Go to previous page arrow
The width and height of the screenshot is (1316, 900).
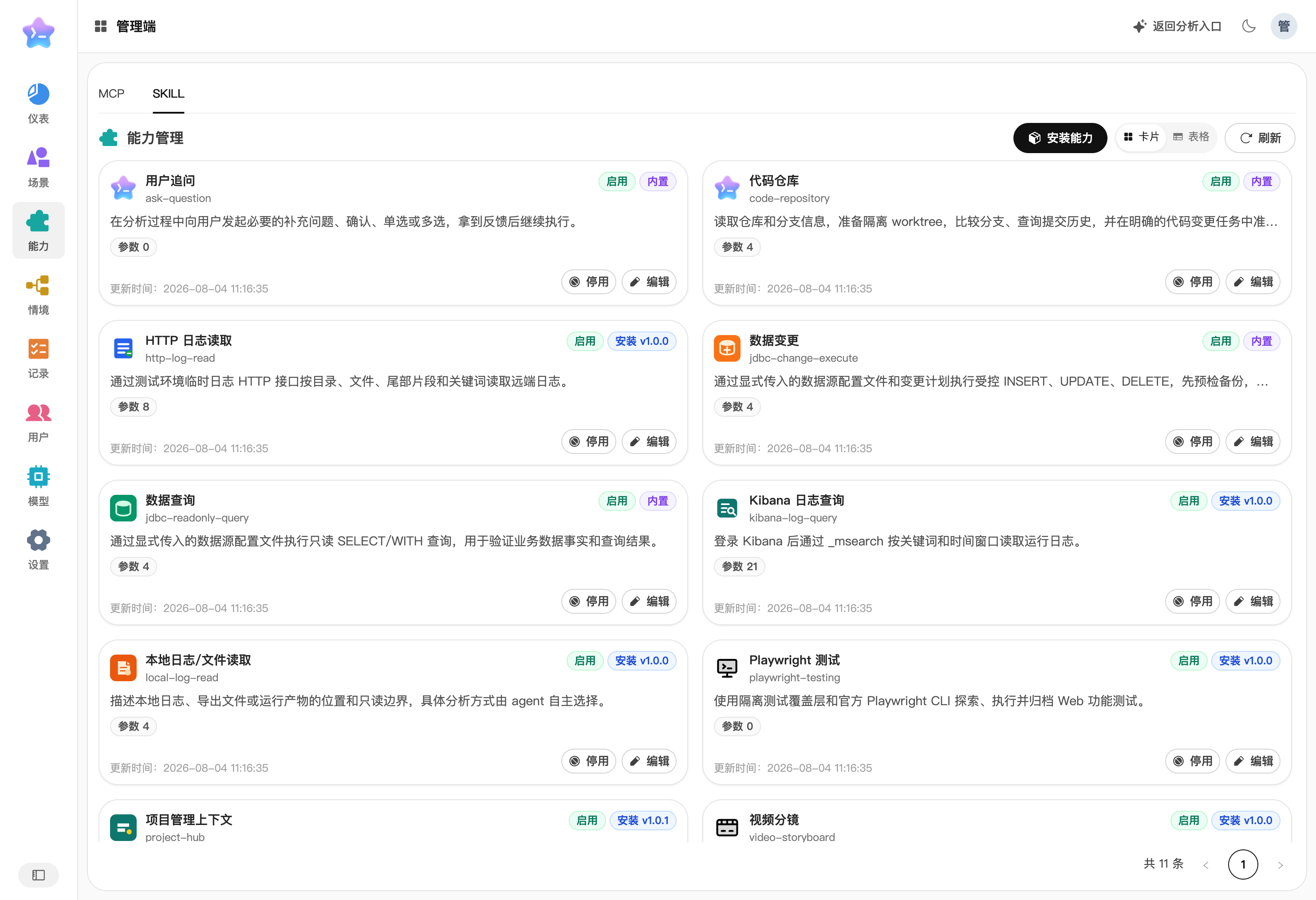tap(1206, 865)
